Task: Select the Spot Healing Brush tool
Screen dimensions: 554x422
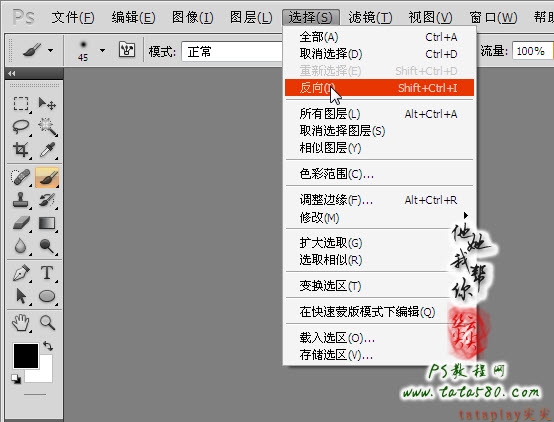Action: (x=21, y=177)
